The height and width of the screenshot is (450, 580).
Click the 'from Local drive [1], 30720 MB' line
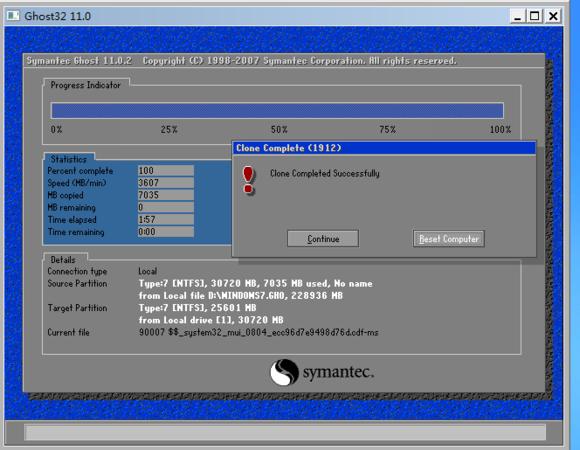coord(211,320)
